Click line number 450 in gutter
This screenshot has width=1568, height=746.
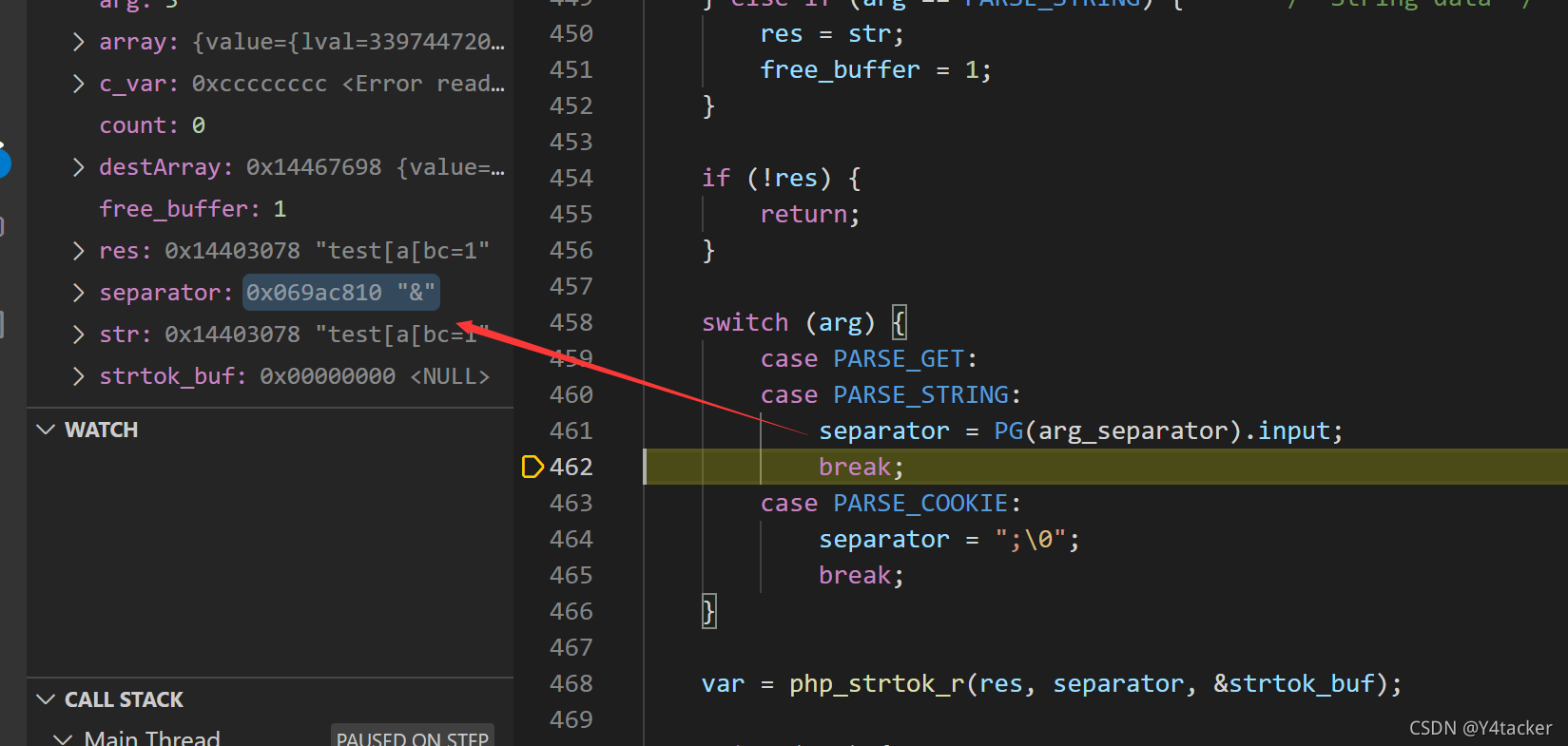571,33
